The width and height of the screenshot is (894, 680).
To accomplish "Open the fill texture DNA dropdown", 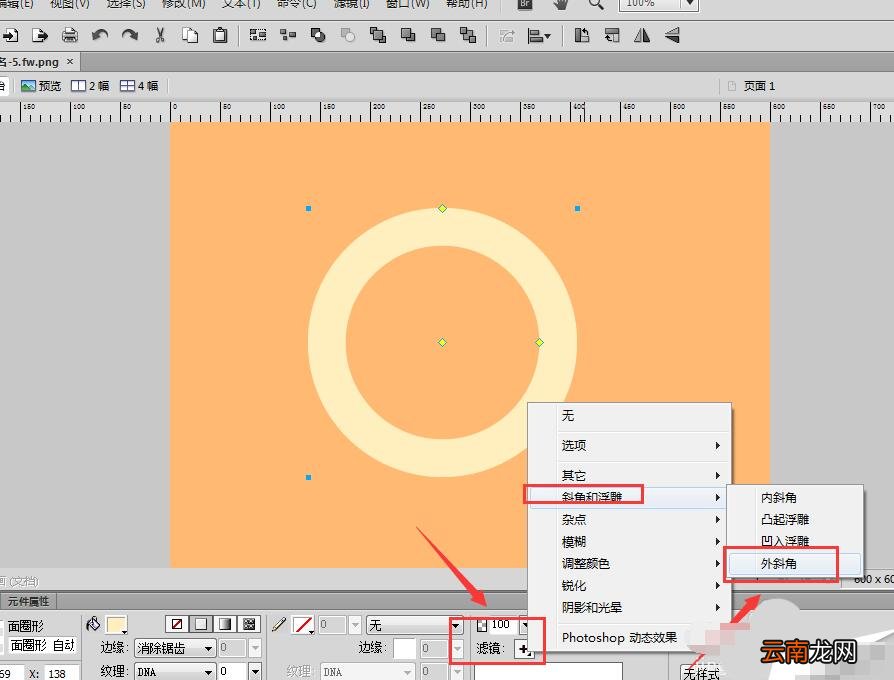I will click(x=175, y=671).
